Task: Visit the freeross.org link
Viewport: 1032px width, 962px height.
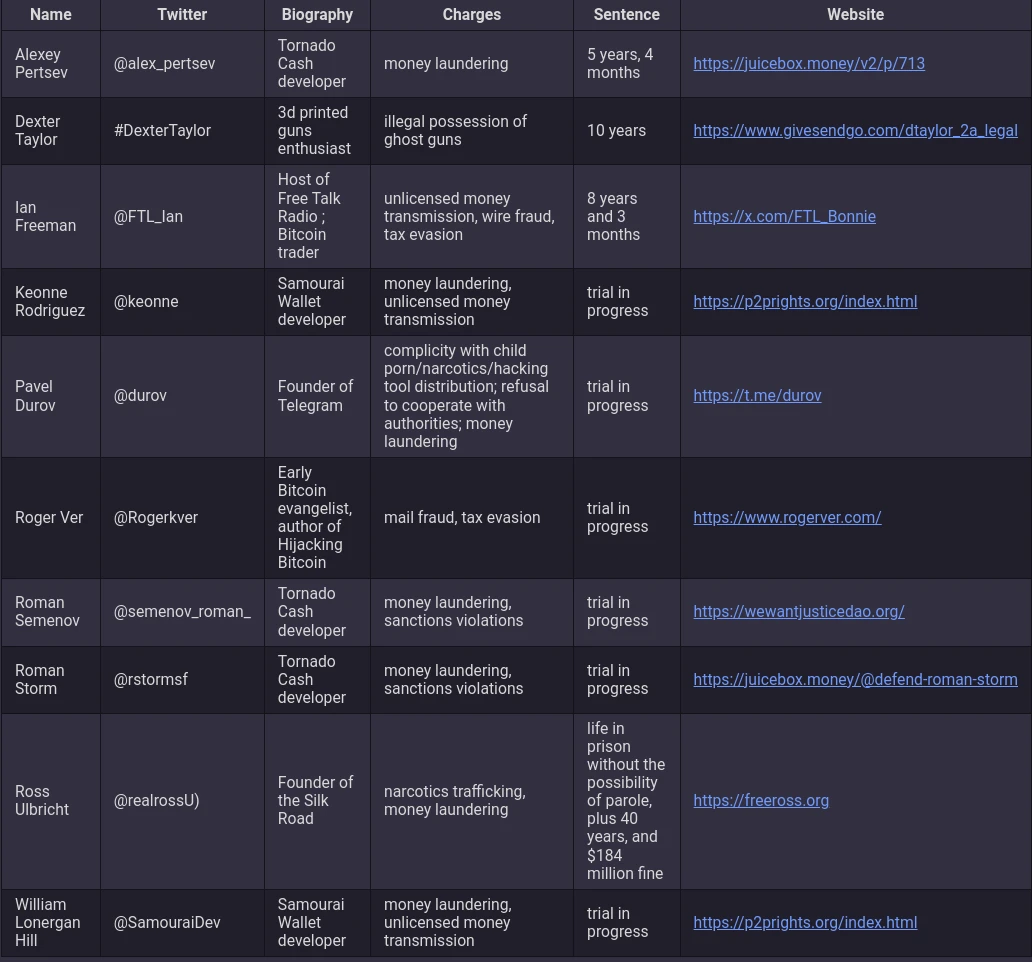Action: [760, 801]
